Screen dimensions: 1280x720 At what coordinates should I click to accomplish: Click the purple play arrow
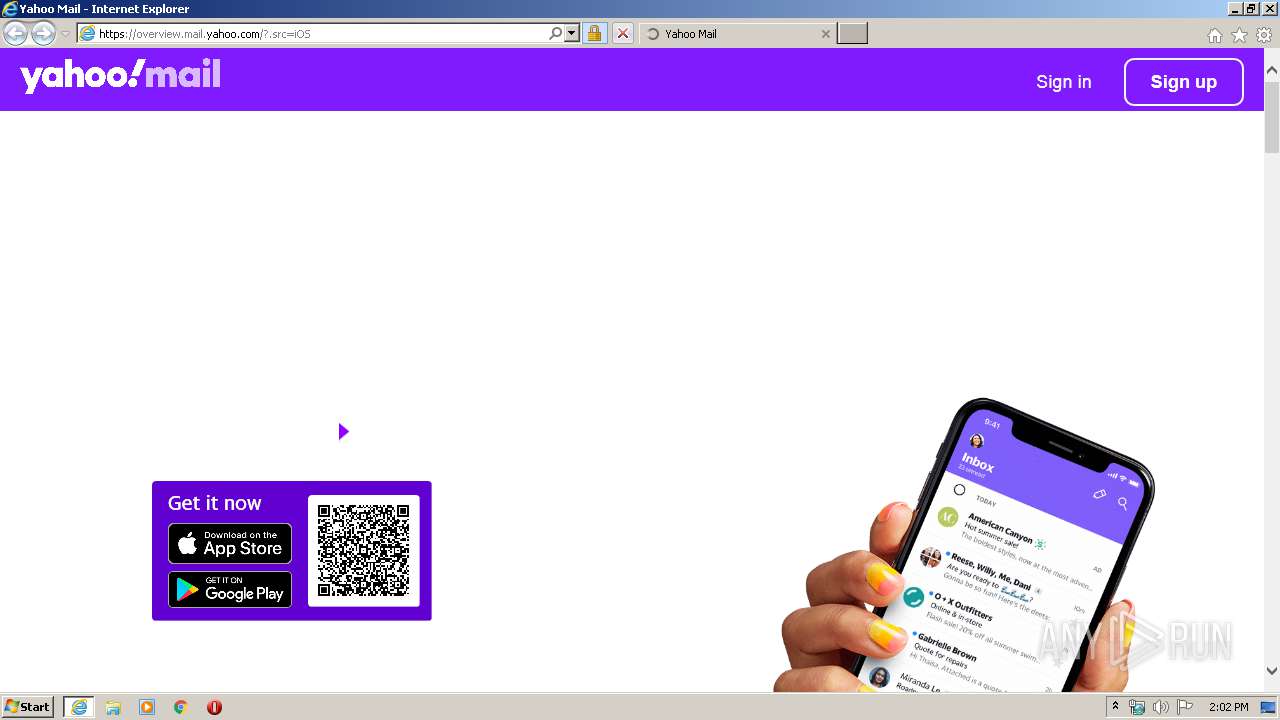coord(343,431)
